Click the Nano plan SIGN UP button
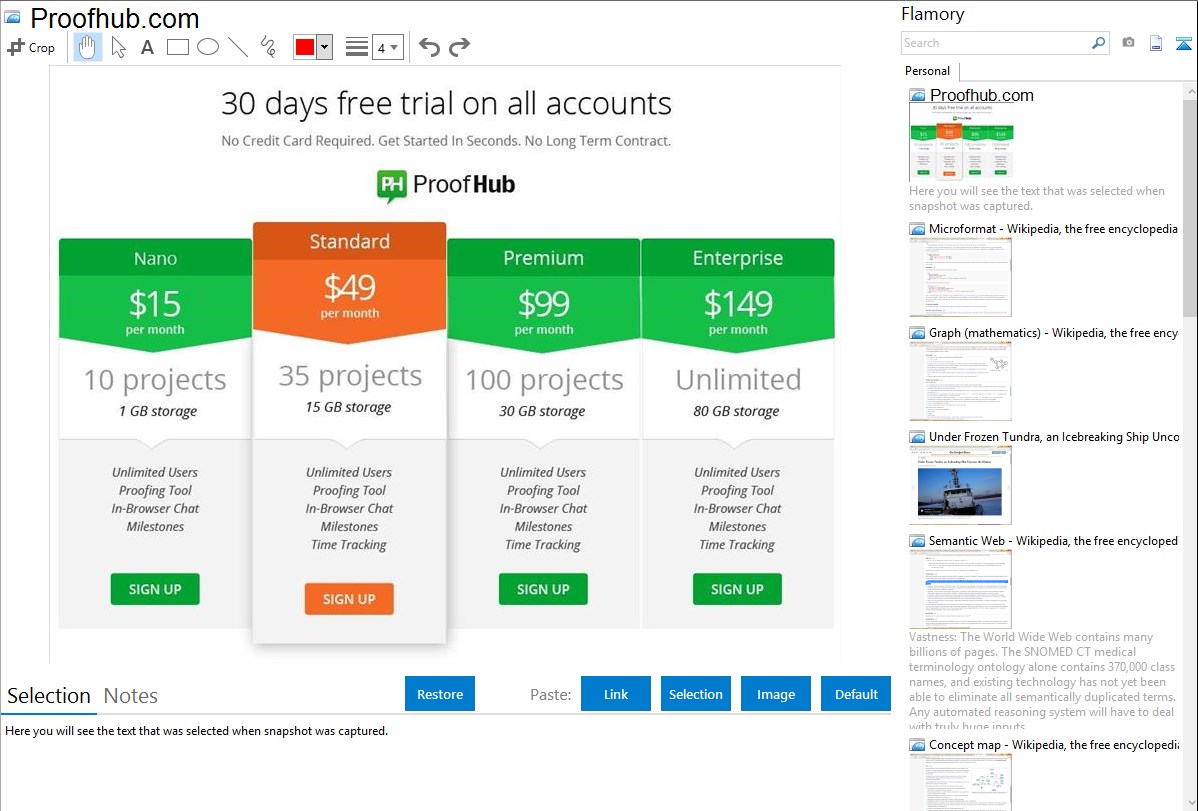 tap(155, 589)
